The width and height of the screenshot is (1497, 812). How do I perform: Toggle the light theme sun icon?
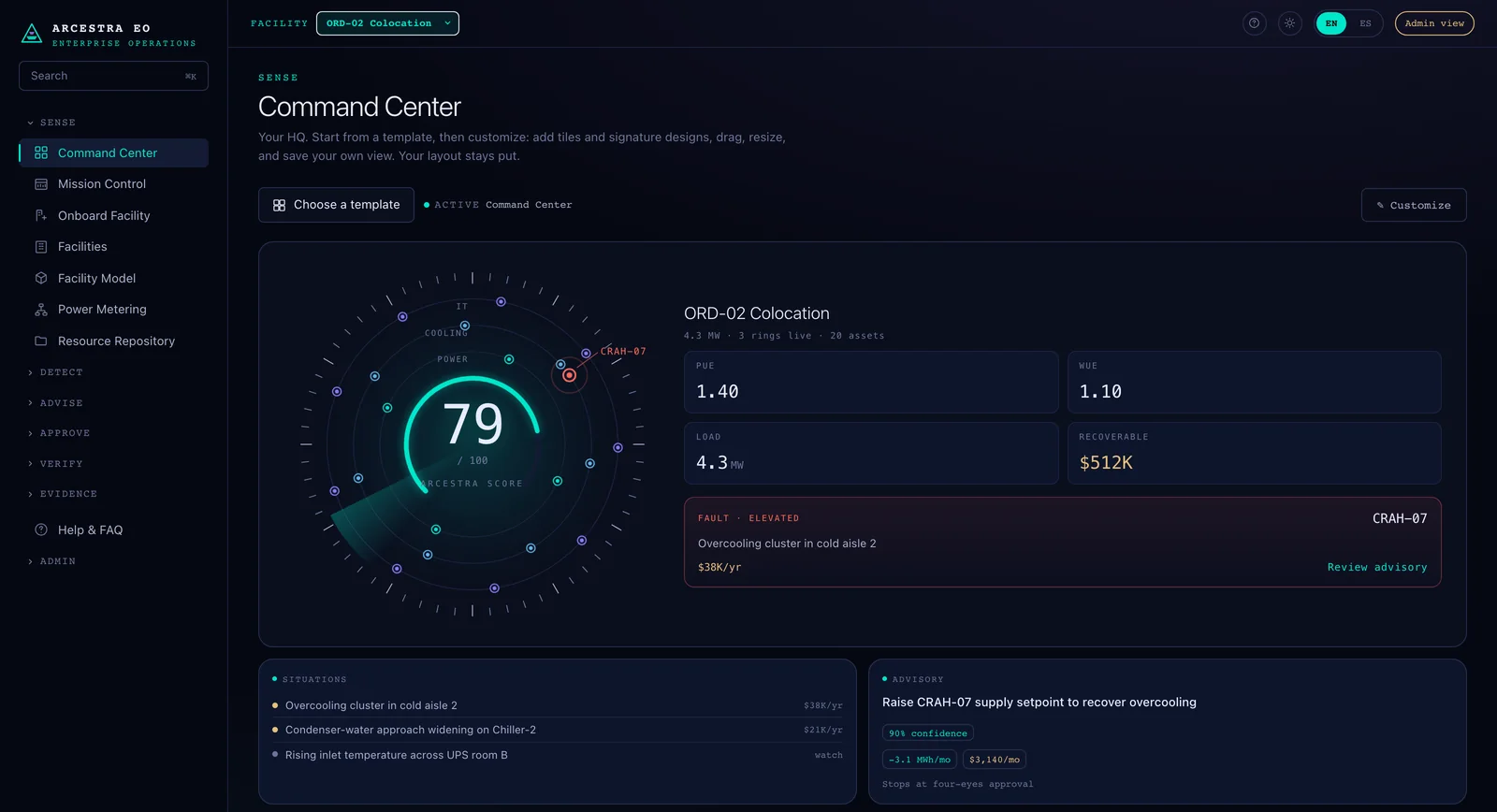click(1290, 23)
